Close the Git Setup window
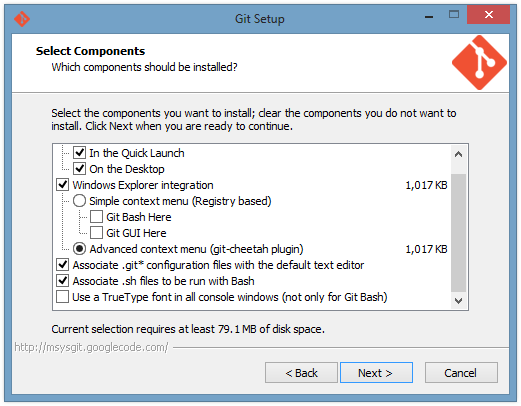Screen dimensions: 521x406 pos(488,14)
